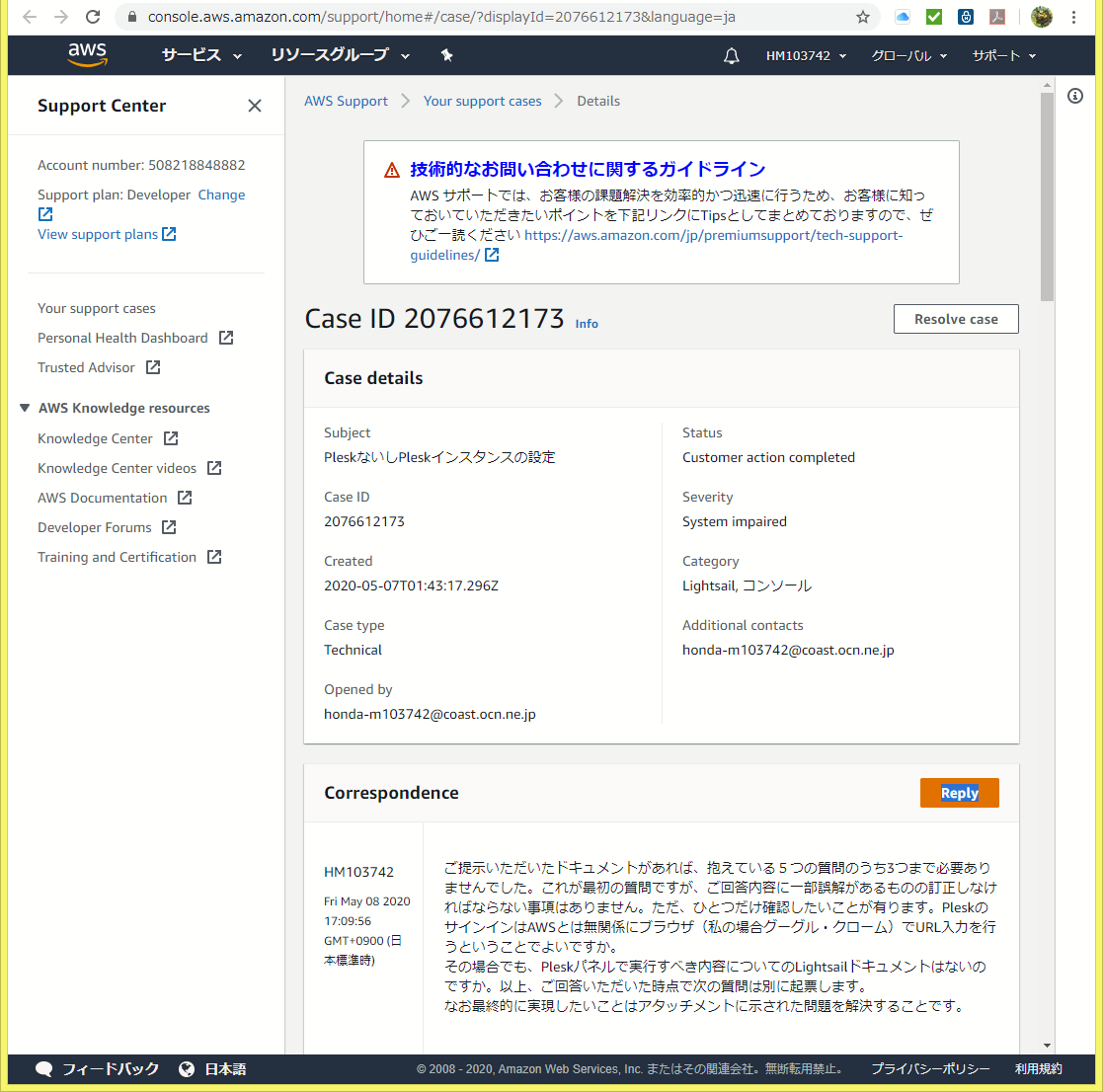Screen dimensions: 1103x1092
Task: Open the tech-support-guidelines URL link
Action: (x=713, y=236)
